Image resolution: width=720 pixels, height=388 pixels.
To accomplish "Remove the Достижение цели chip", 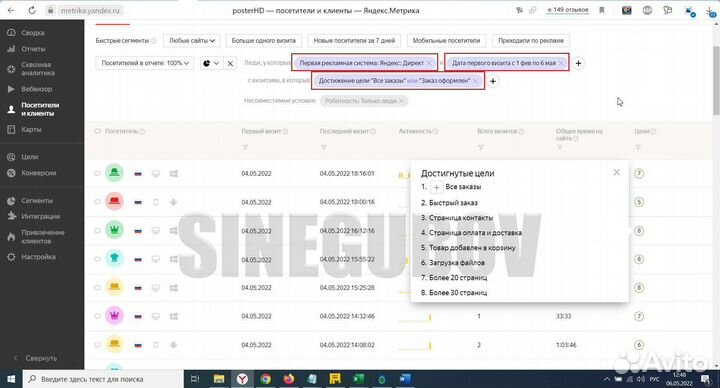I will (x=476, y=81).
